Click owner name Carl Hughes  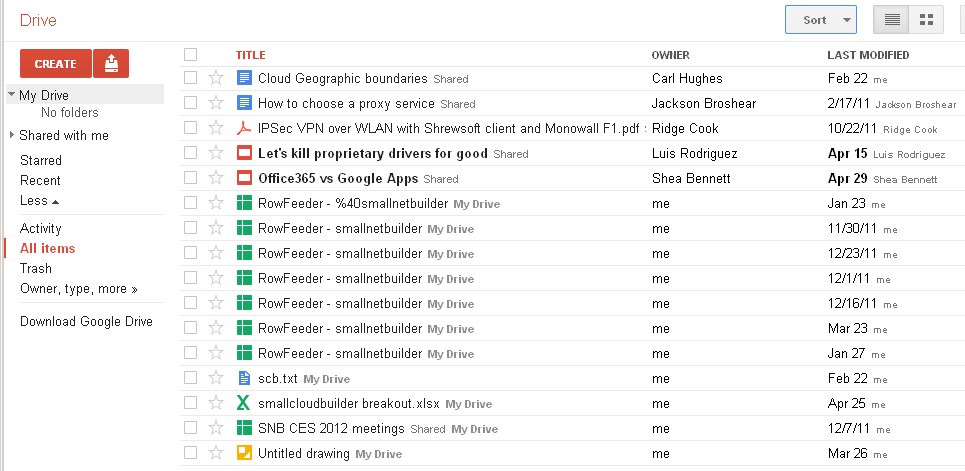pos(687,78)
